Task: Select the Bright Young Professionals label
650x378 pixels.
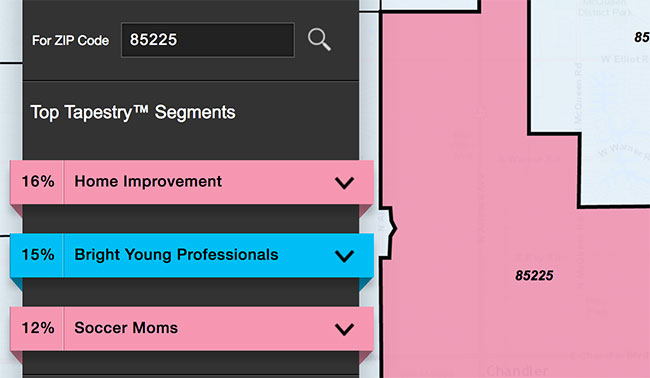Action: (176, 255)
